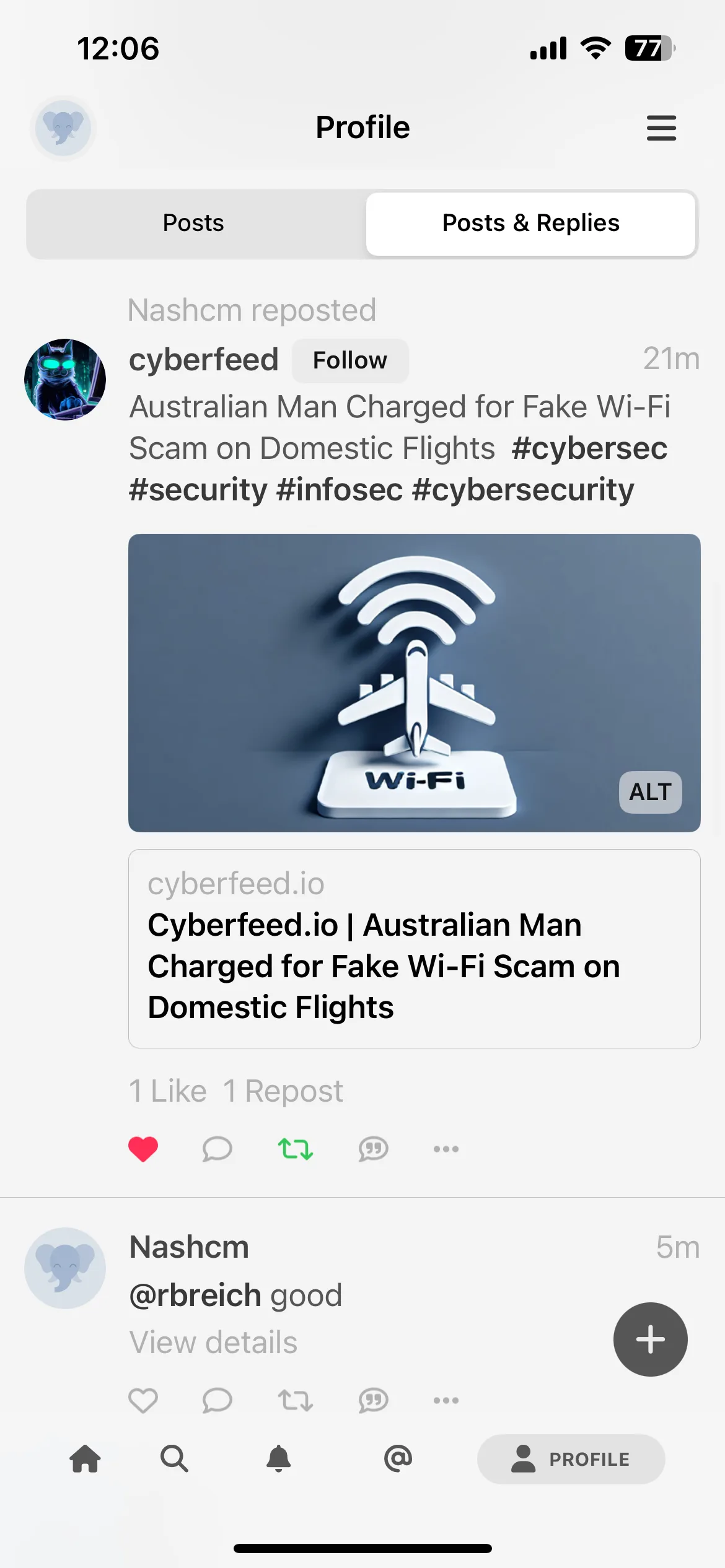Image resolution: width=725 pixels, height=1568 pixels.
Task: Go to the Home feed
Action: coord(86,1458)
